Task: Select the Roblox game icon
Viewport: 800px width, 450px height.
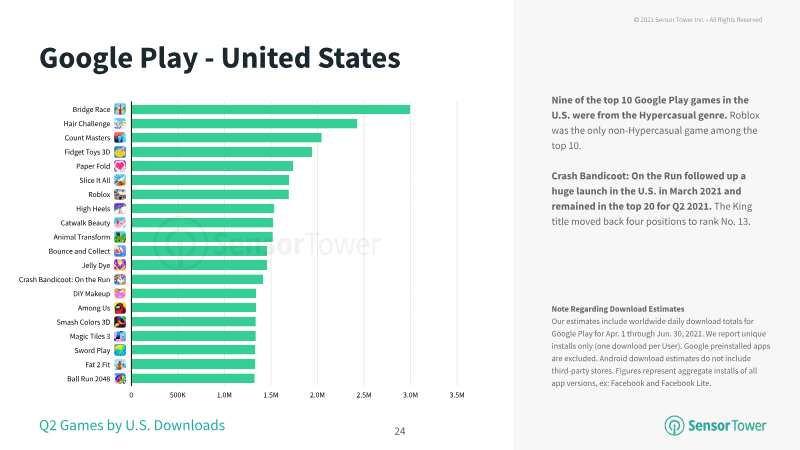Action: (120, 194)
